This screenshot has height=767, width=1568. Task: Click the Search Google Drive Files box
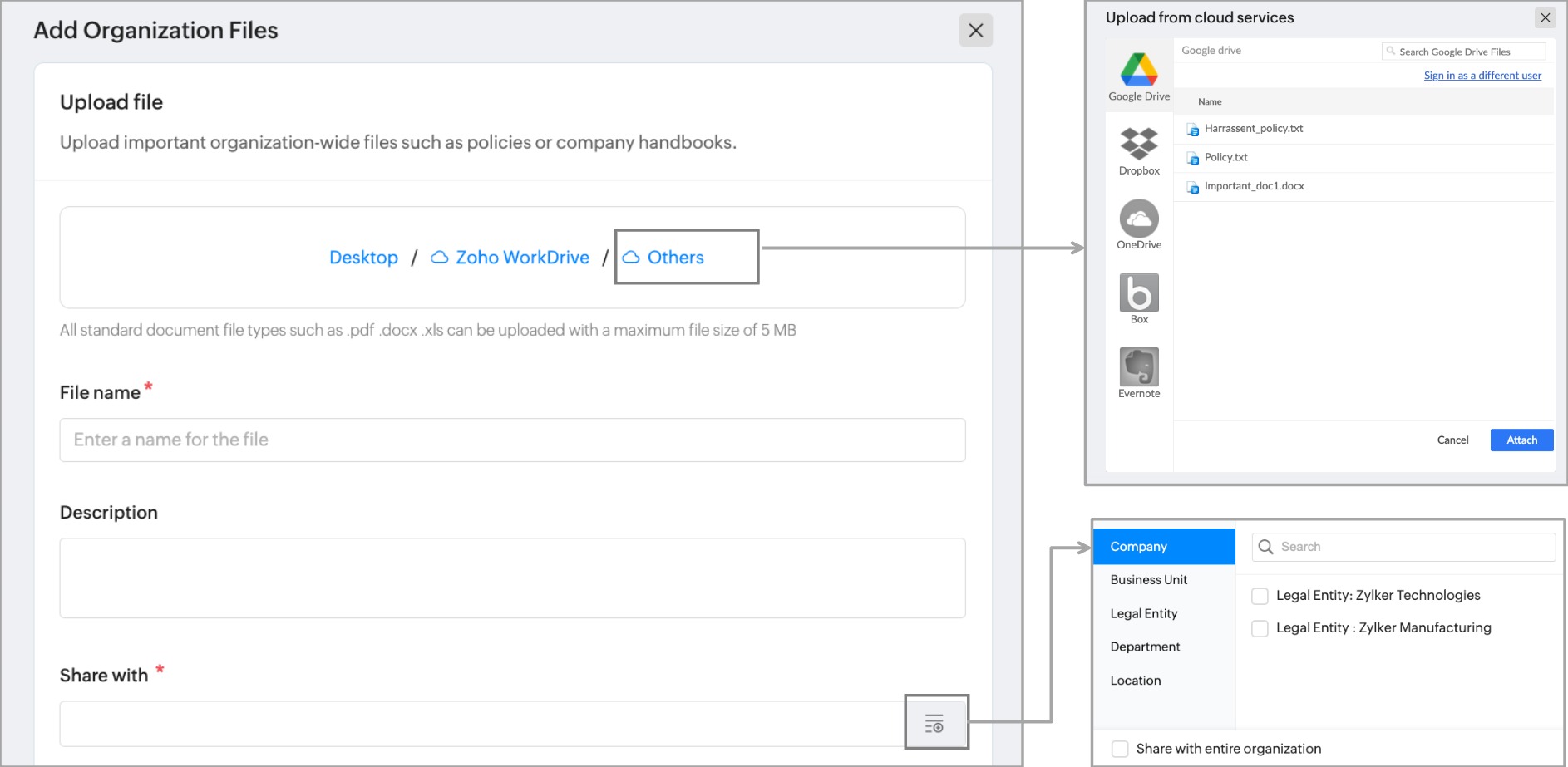click(1463, 52)
